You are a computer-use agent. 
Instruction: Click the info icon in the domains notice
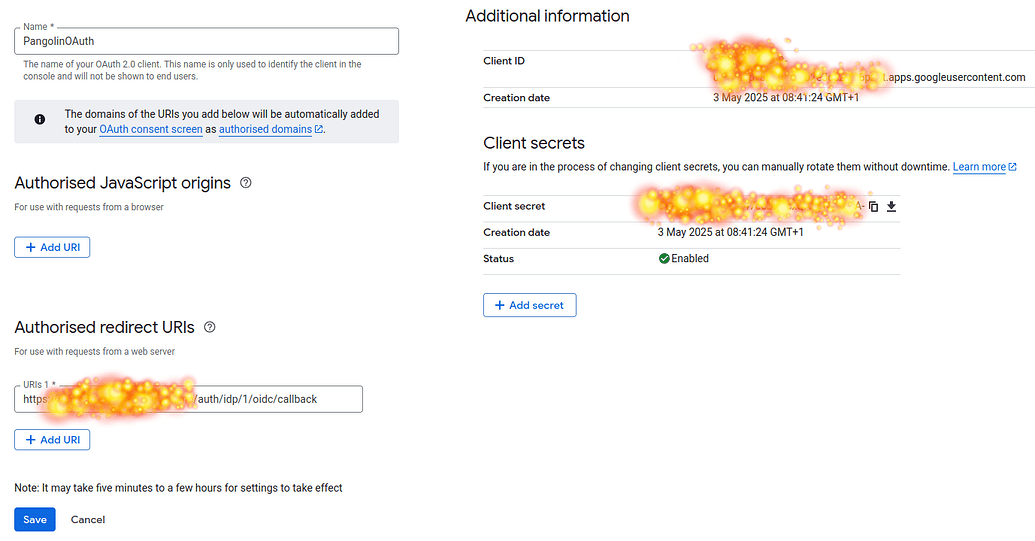coord(40,120)
